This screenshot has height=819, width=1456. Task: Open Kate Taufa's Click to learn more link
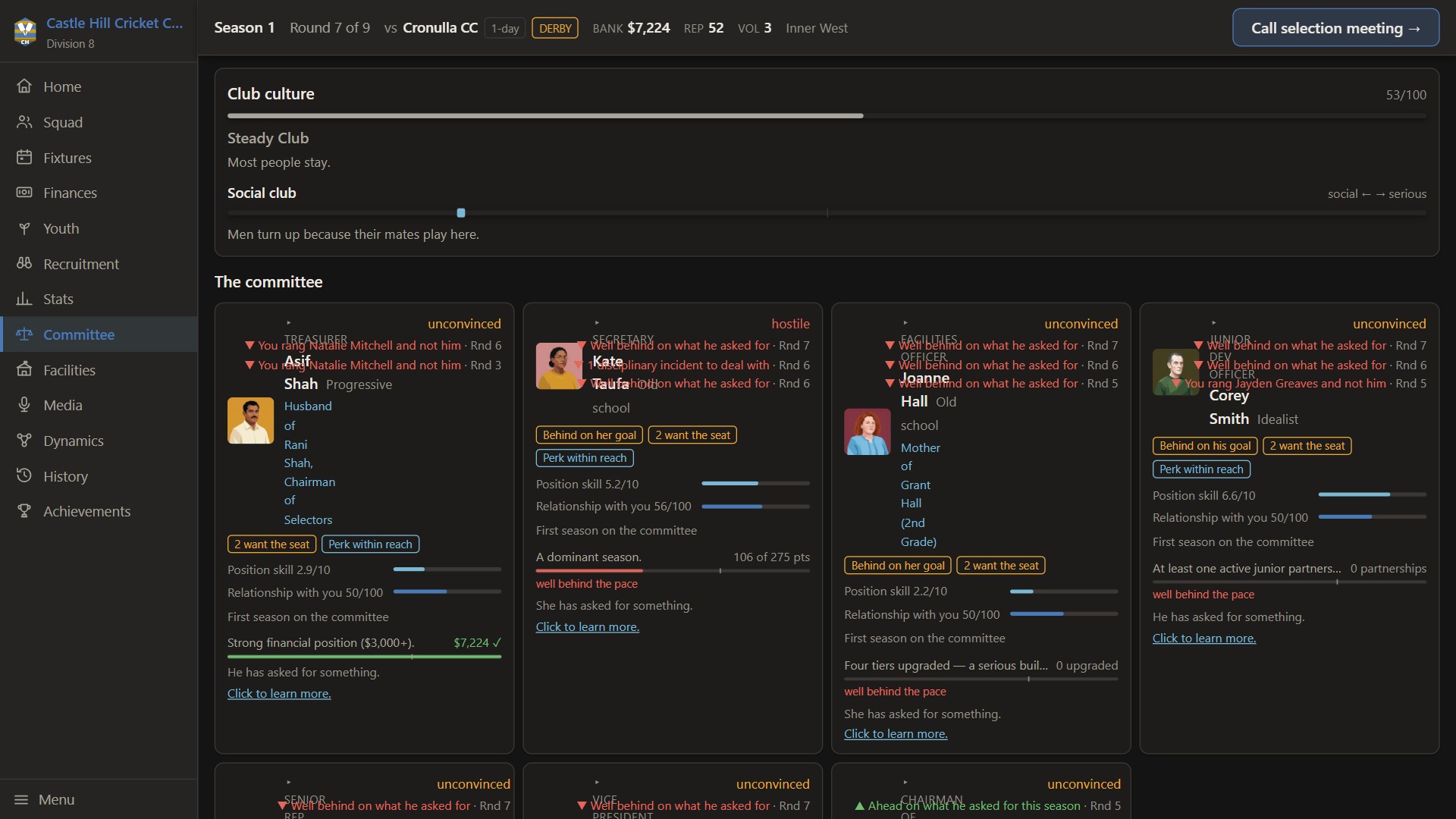tap(588, 627)
